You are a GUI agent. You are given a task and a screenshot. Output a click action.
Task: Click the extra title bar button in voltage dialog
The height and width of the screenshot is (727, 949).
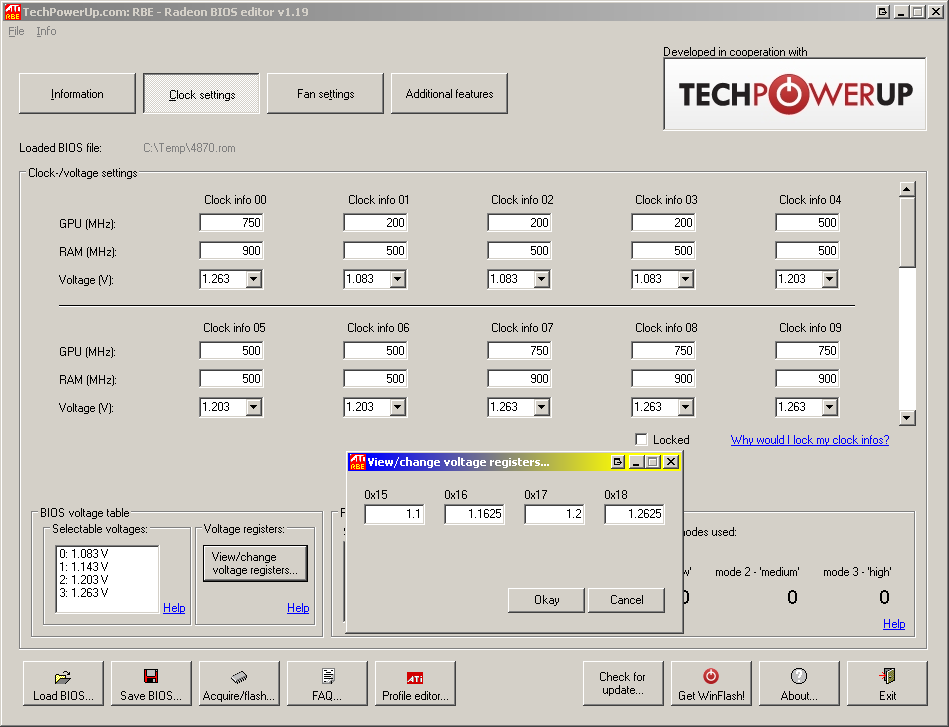tap(617, 462)
